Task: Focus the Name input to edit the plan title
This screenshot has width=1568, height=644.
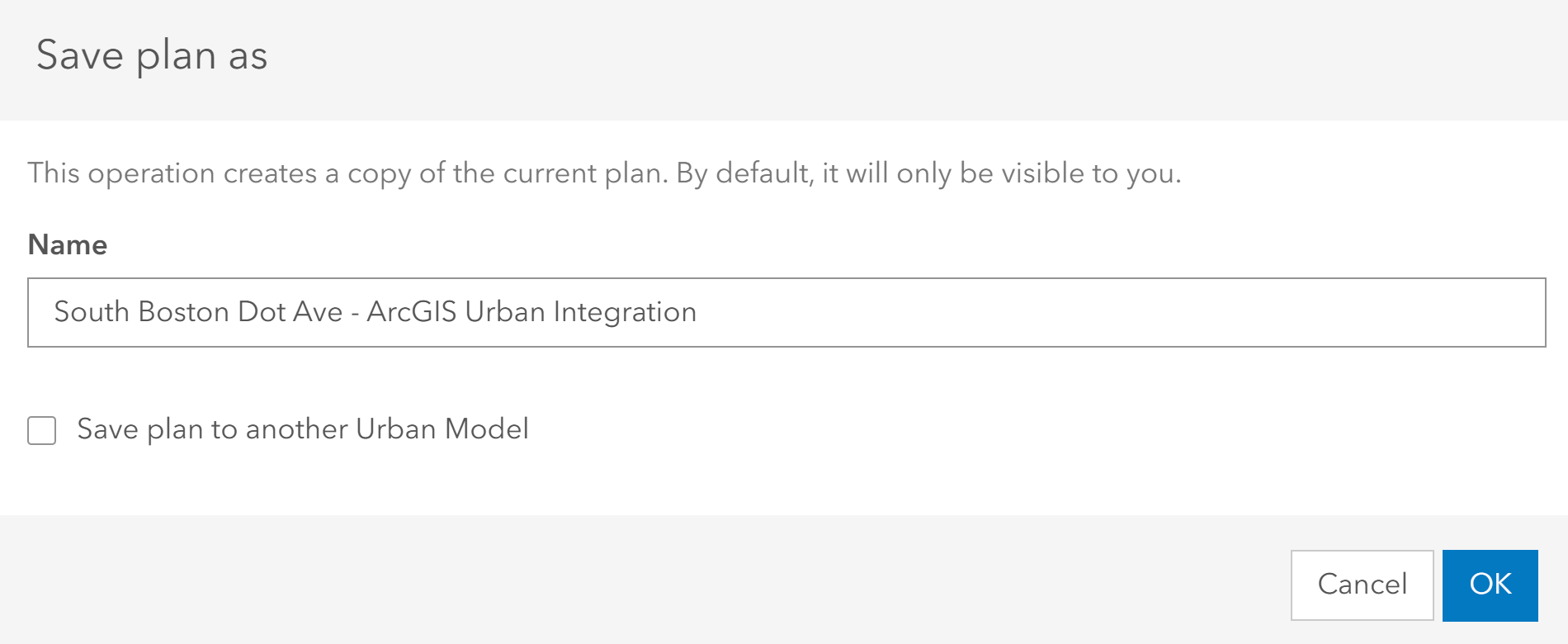Action: tap(784, 312)
